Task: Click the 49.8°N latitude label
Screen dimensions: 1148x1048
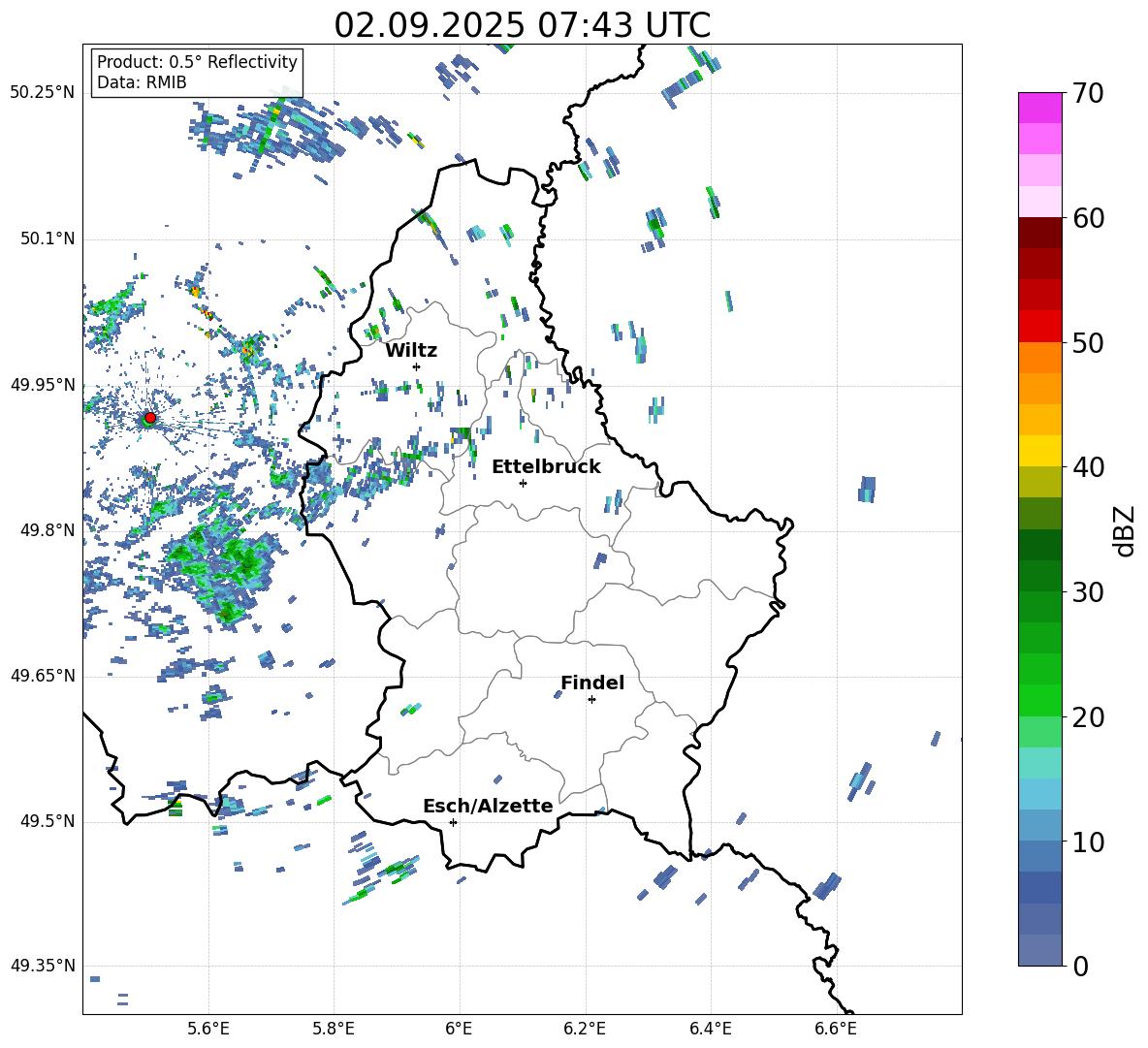Action: (48, 530)
